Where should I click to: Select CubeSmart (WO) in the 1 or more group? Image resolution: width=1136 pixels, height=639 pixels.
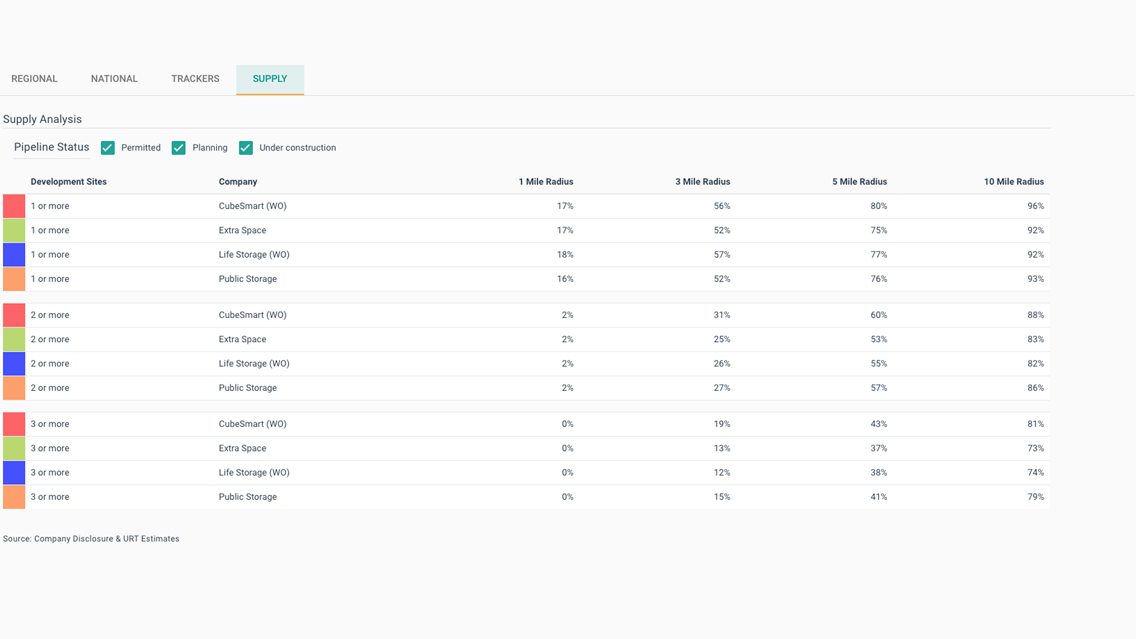[252, 206]
